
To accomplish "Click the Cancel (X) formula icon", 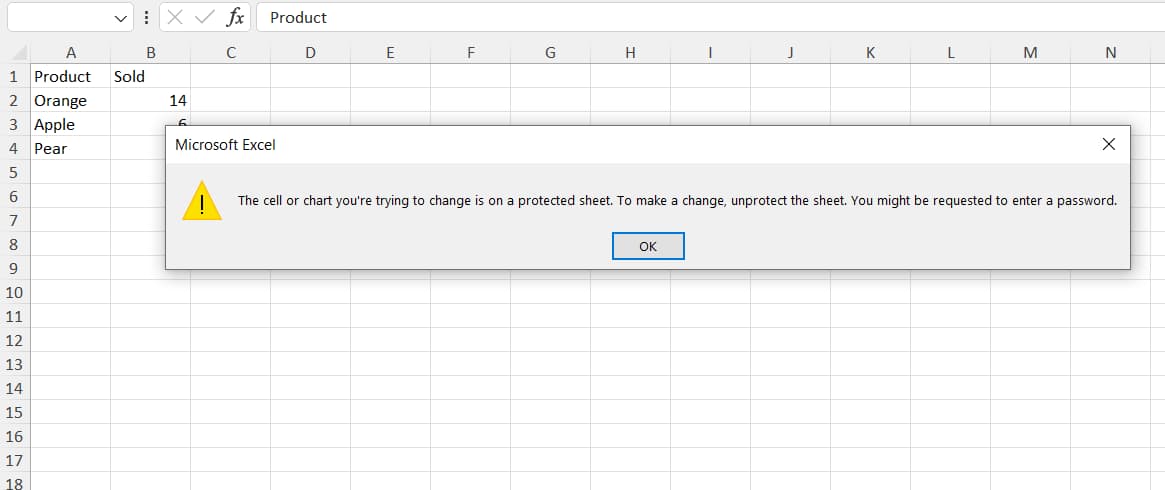I will pyautogui.click(x=175, y=18).
